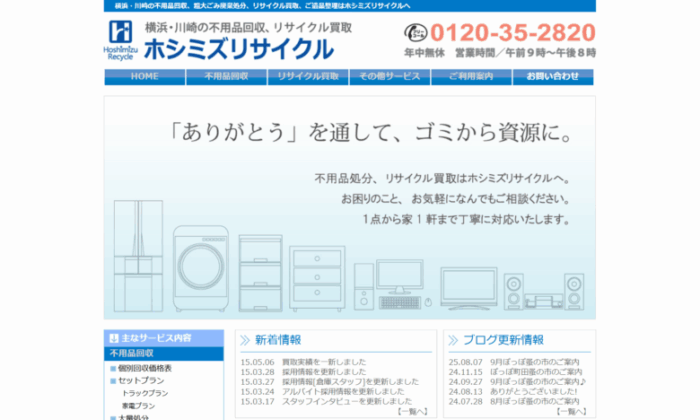This screenshot has height=420, width=700.
Task: Click the tagline 横浜・川崎の不用品回収、リサイクル買取
Action: (x=248, y=28)
